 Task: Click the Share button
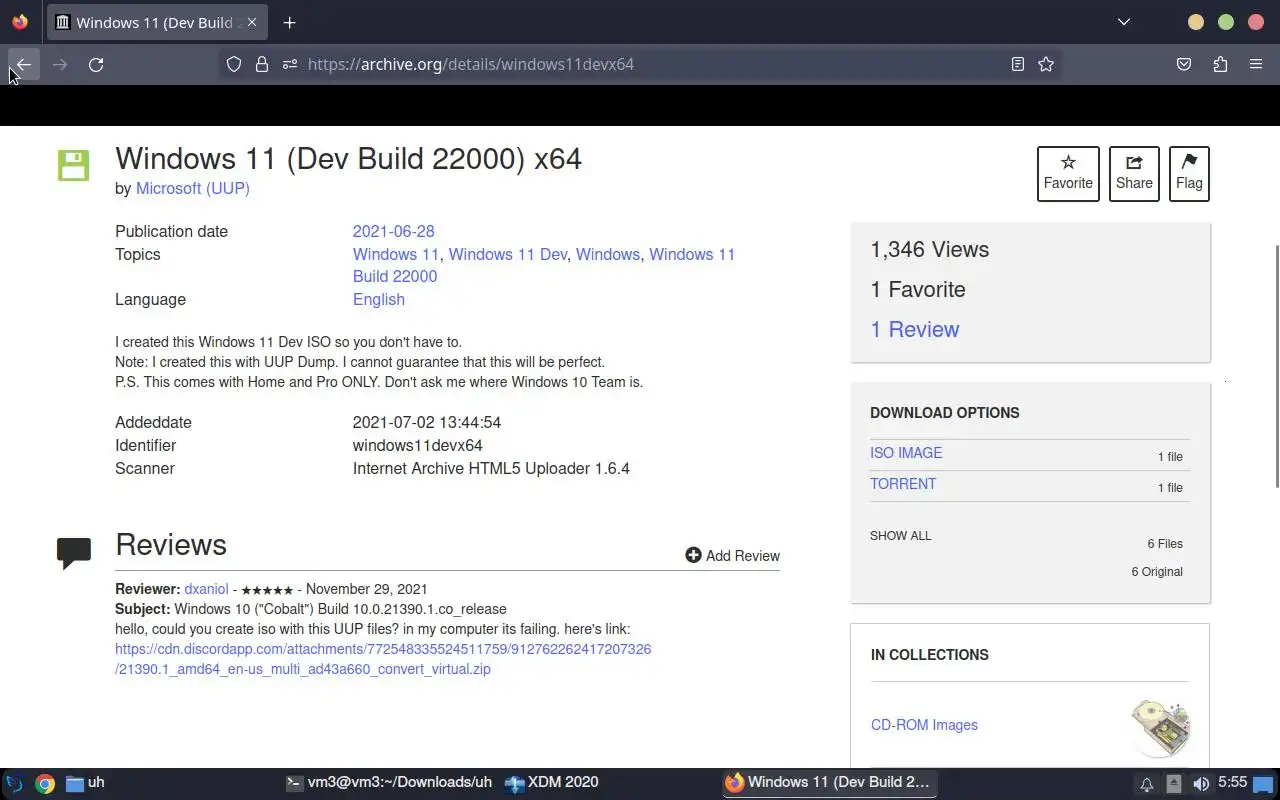click(1134, 173)
